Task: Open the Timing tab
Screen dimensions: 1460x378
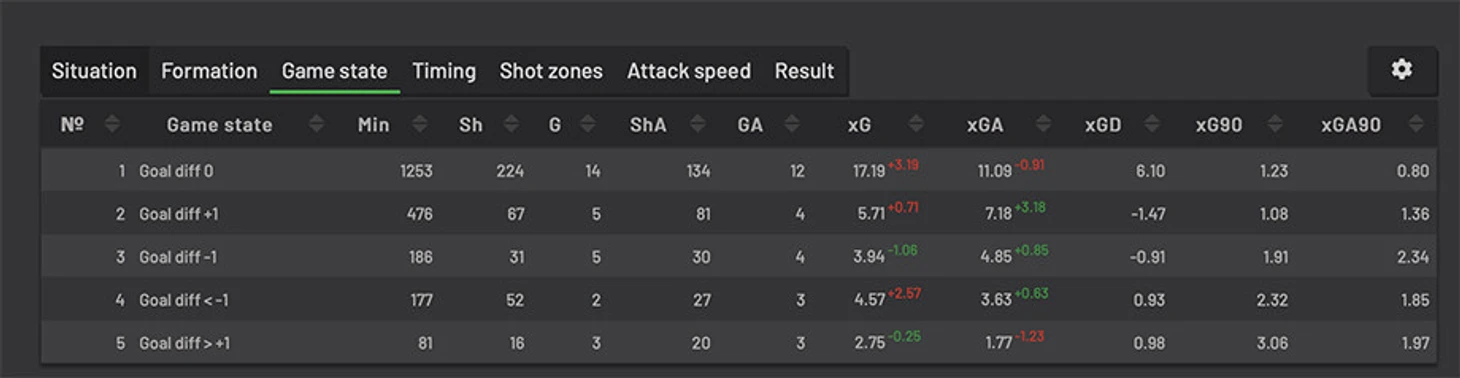Action: coord(444,71)
